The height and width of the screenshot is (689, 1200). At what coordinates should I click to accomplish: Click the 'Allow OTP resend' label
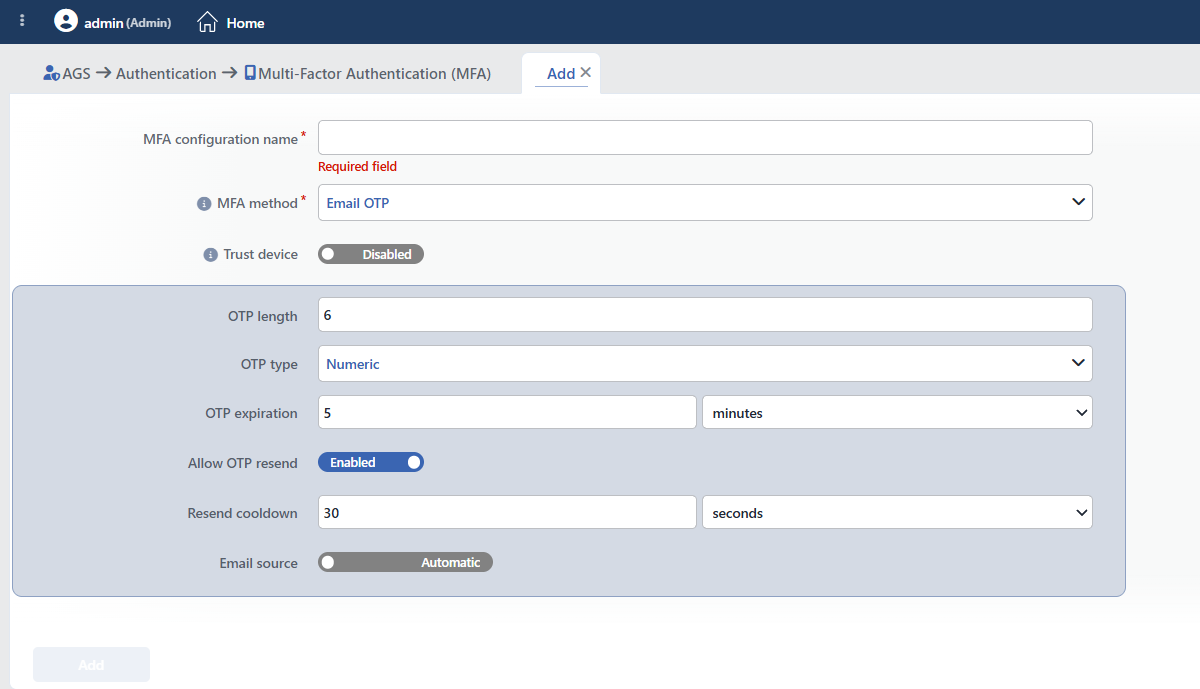pyautogui.click(x=243, y=463)
